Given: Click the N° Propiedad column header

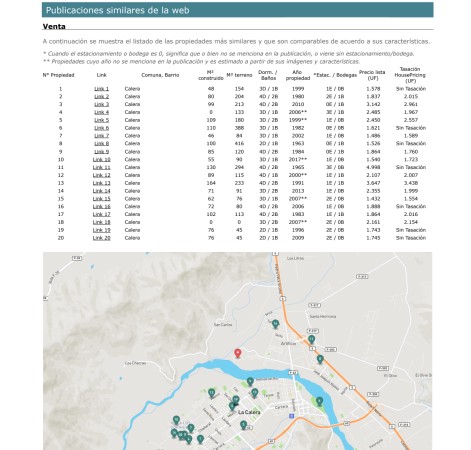Looking at the screenshot, I should click(58, 75).
